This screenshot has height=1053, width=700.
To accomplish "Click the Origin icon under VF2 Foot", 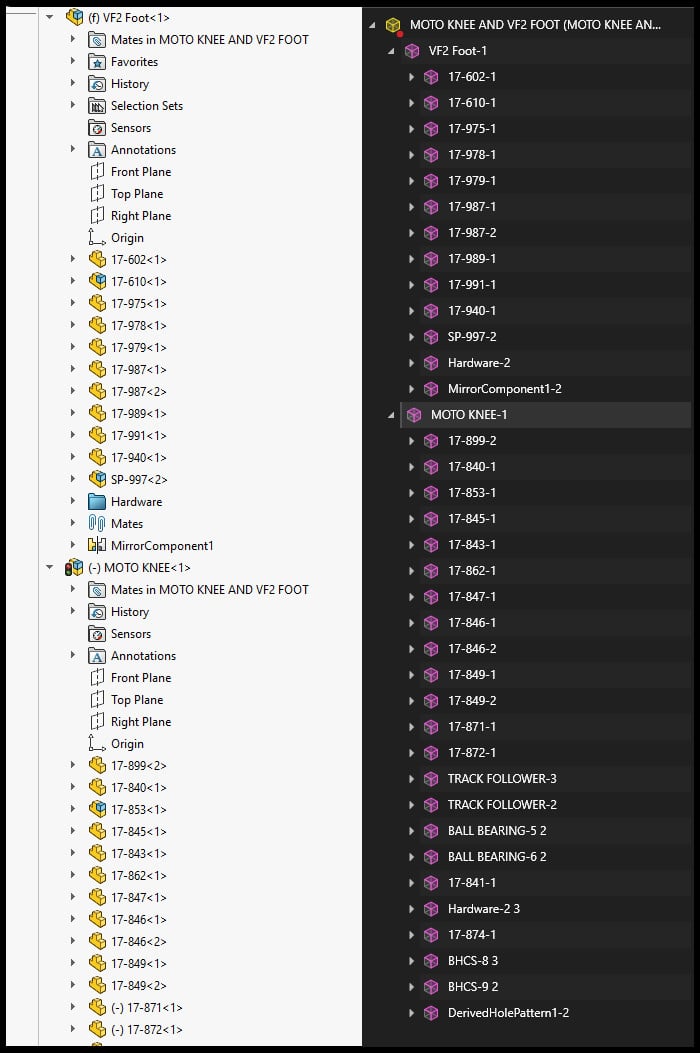I will coord(97,238).
